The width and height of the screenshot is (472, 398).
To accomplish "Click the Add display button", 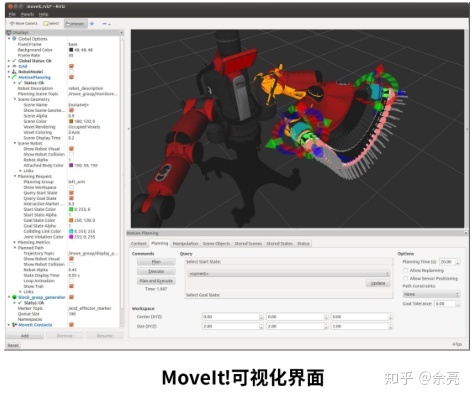I will coord(25,336).
